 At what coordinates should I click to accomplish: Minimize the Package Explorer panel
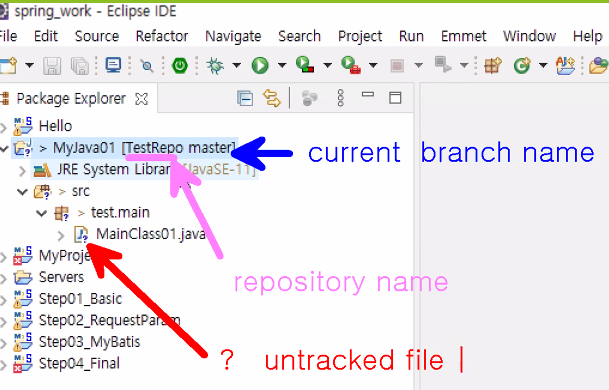(x=367, y=94)
